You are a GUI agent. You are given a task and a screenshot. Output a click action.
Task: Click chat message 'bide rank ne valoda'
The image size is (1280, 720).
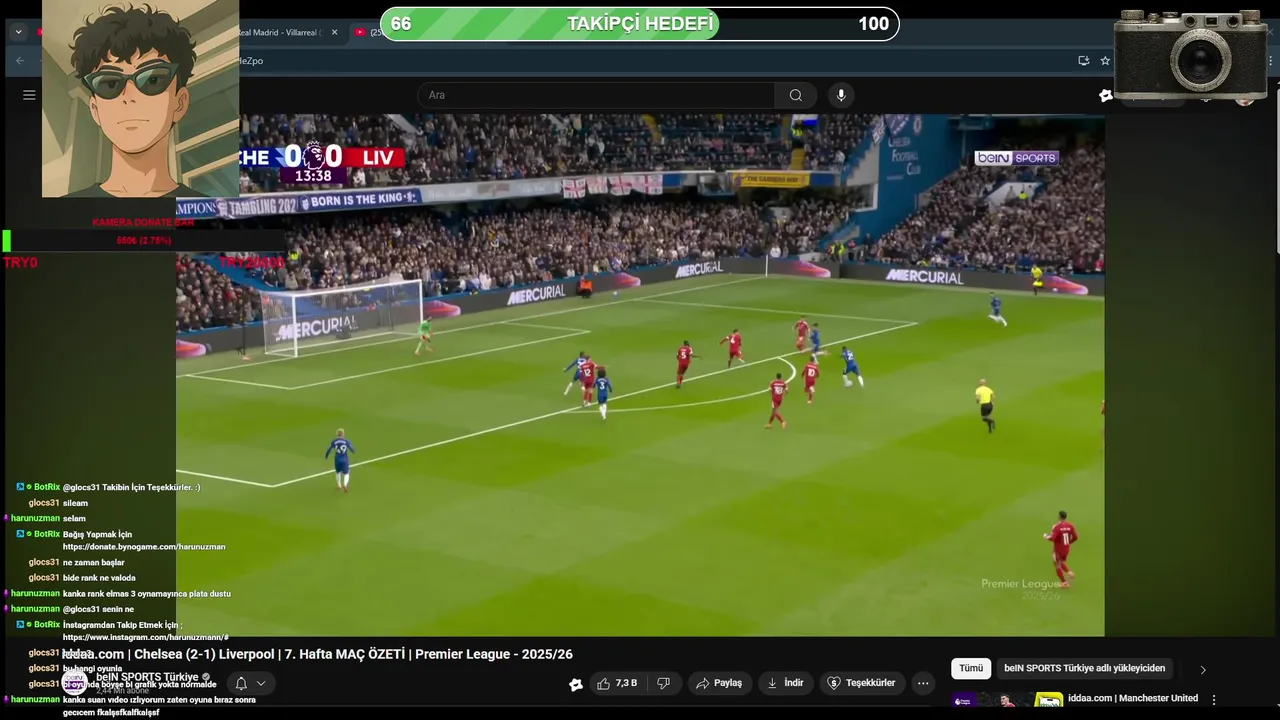pyautogui.click(x=99, y=578)
